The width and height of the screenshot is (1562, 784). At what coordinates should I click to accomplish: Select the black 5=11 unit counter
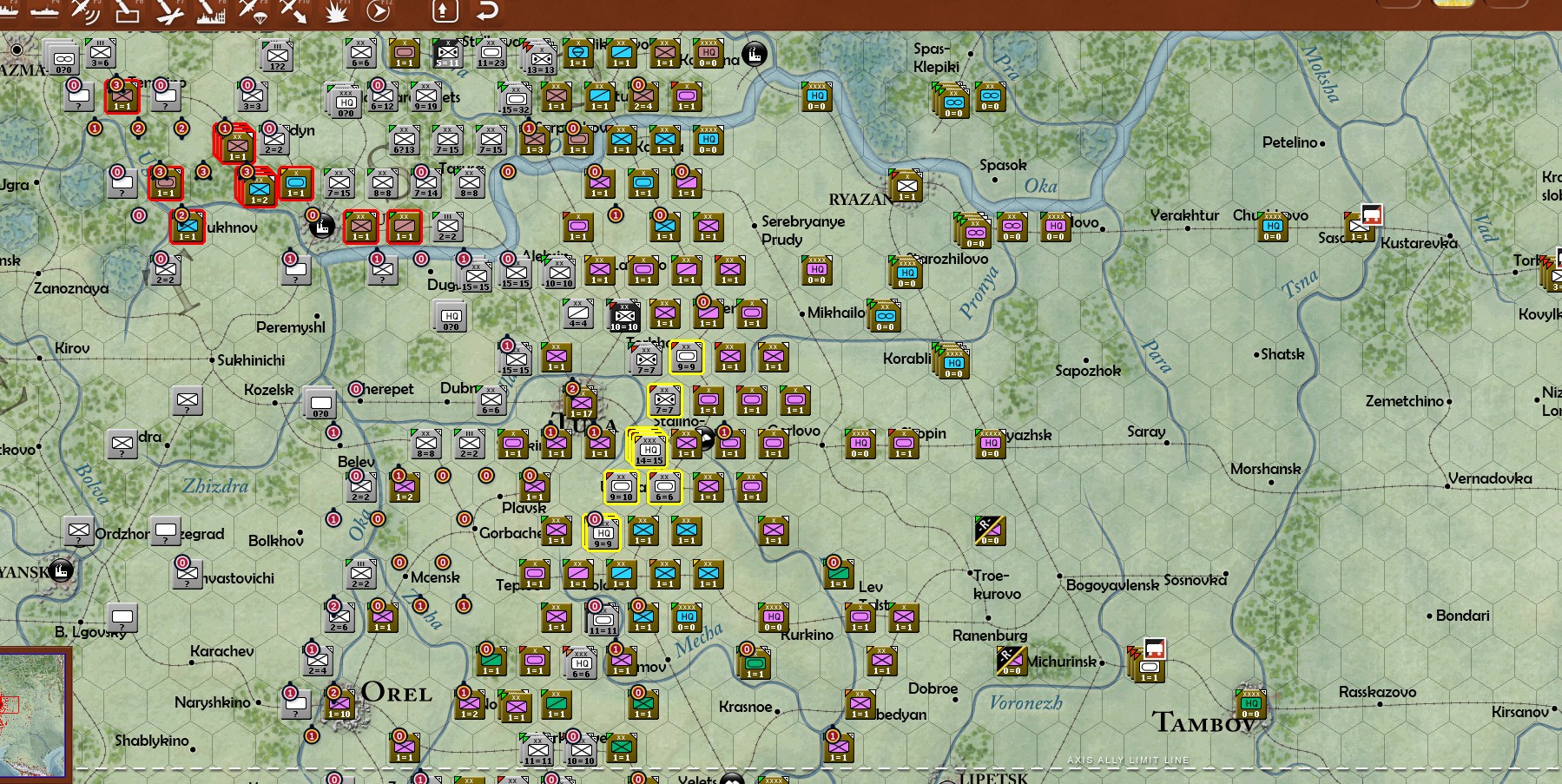448,54
